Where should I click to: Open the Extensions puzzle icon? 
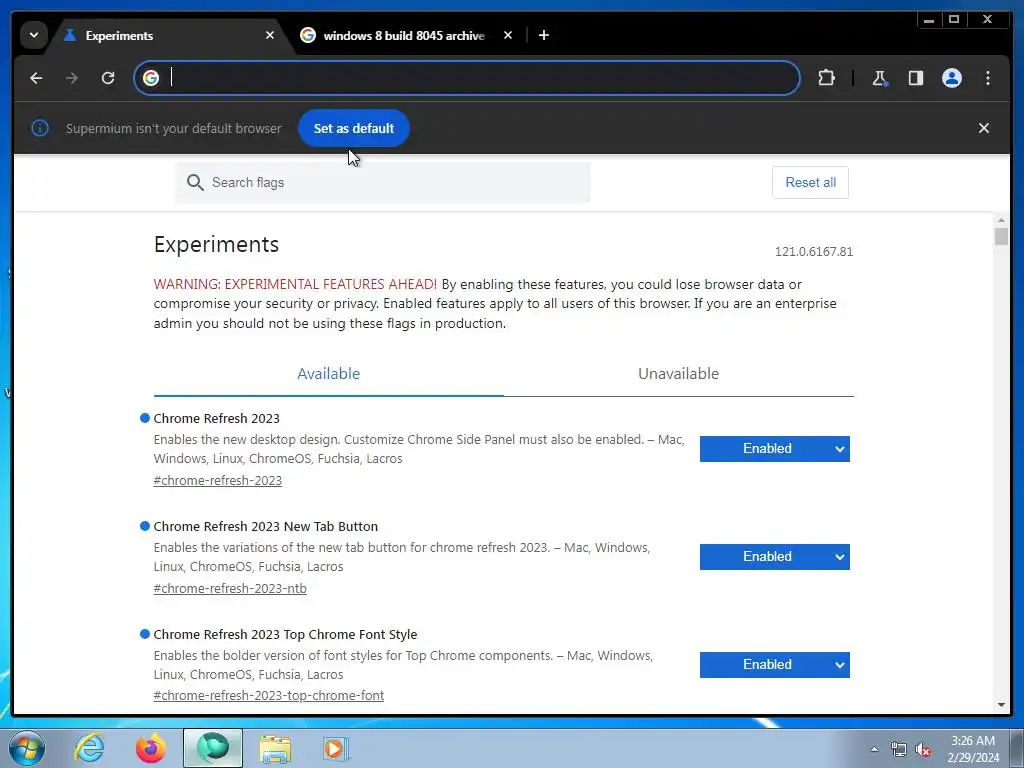point(826,78)
